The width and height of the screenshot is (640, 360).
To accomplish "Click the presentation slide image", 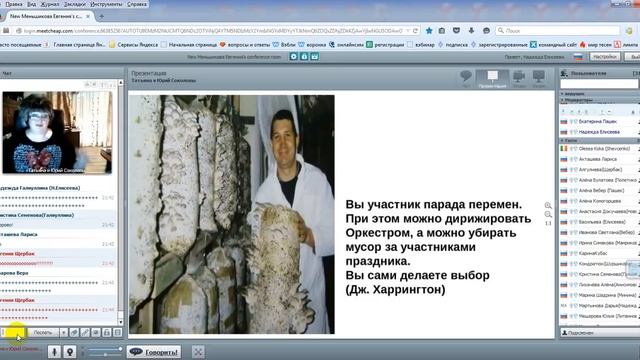I will tap(232, 214).
